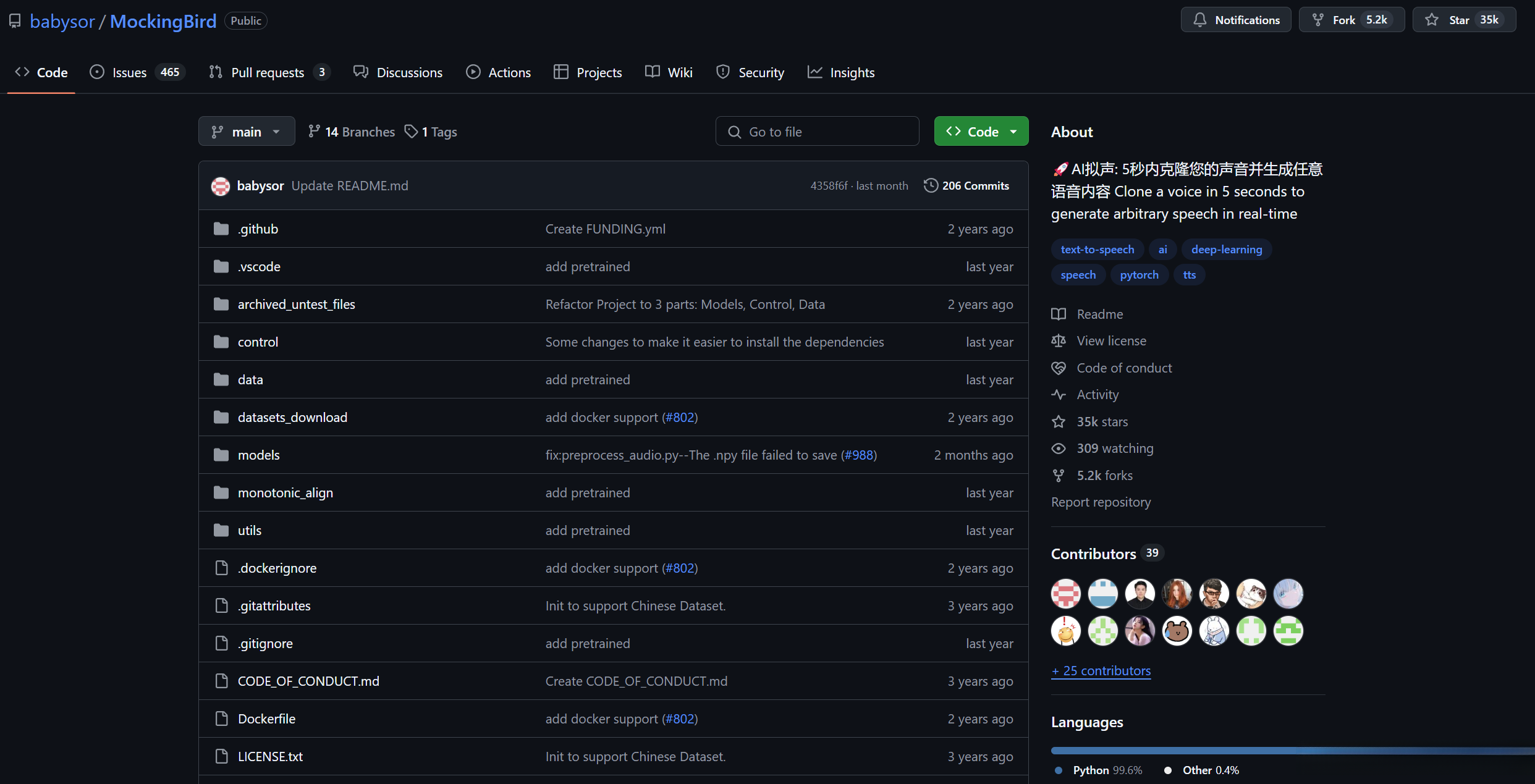Click the + 25 contributors link
The width and height of the screenshot is (1535, 784).
tap(1101, 671)
